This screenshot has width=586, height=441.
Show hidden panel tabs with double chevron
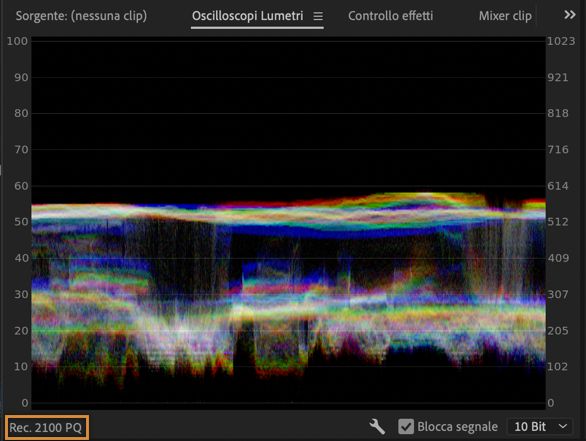click(570, 15)
